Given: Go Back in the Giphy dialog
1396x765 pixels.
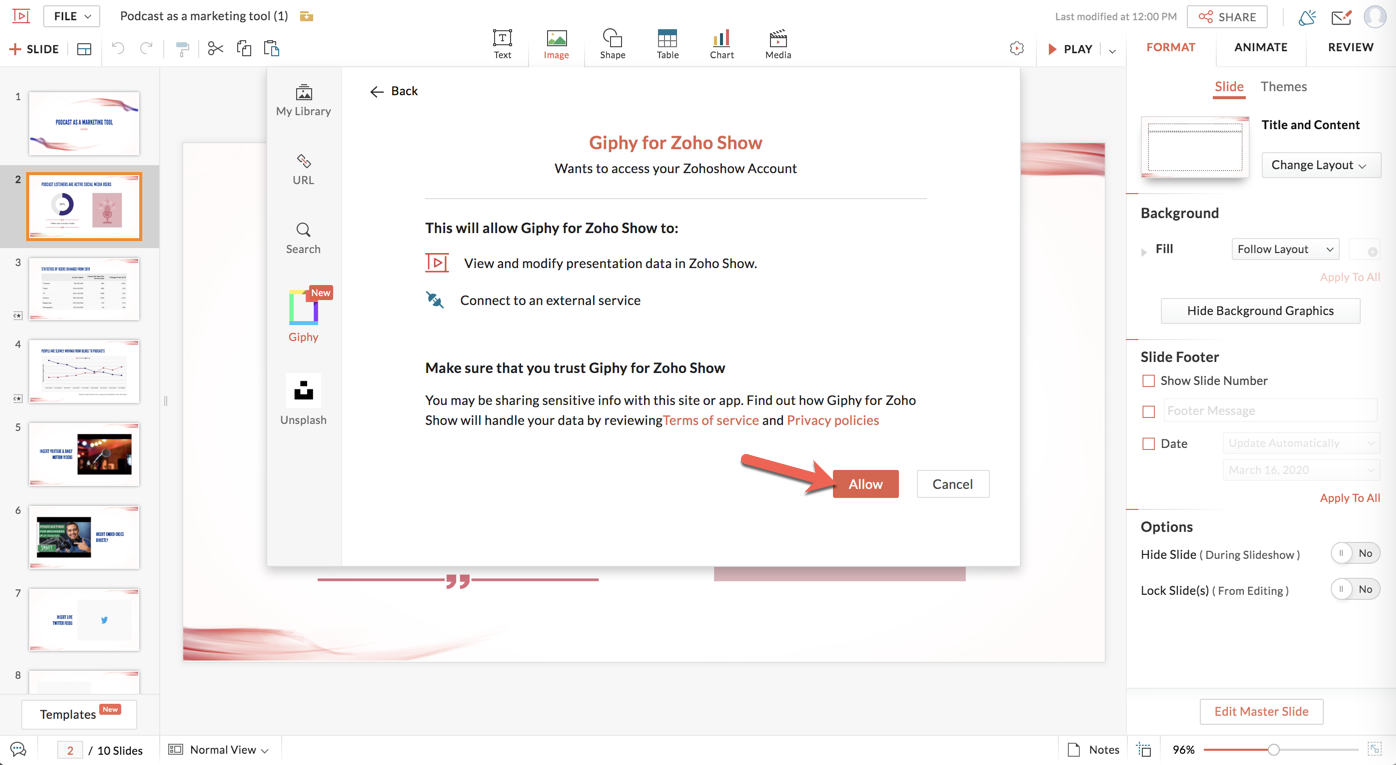Looking at the screenshot, I should 394,91.
